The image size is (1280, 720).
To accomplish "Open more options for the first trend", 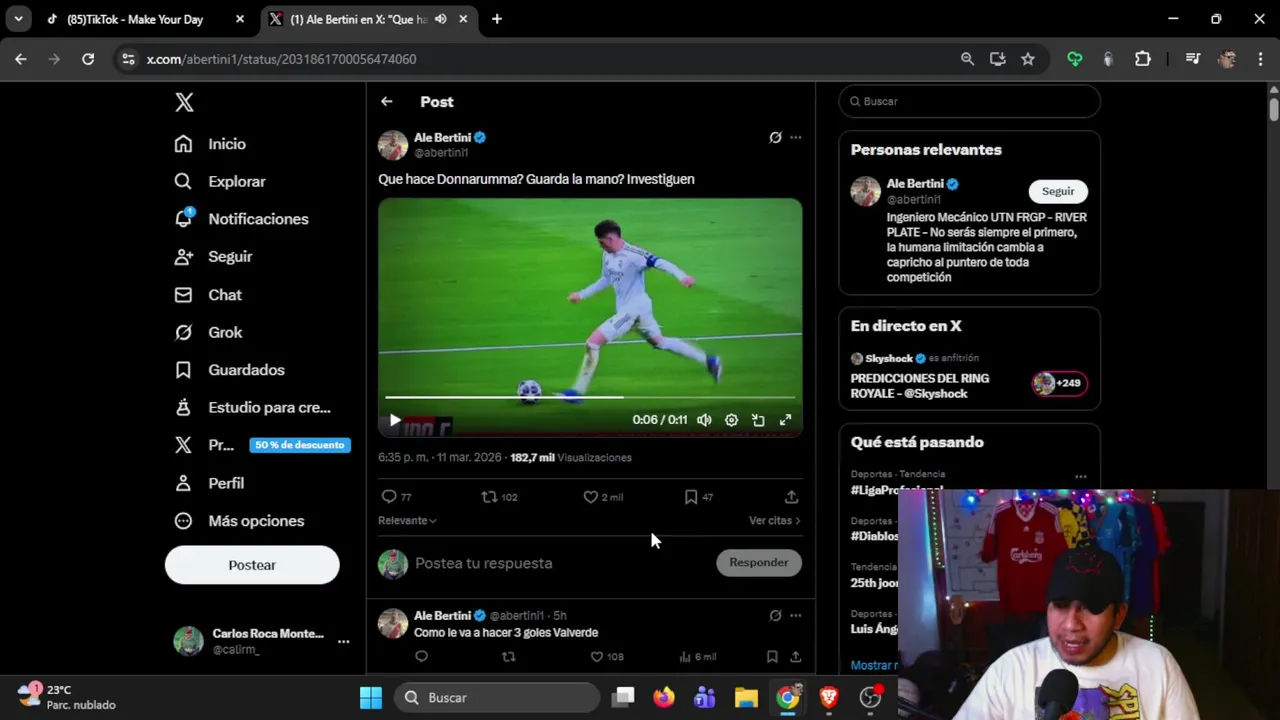I will [x=1080, y=478].
